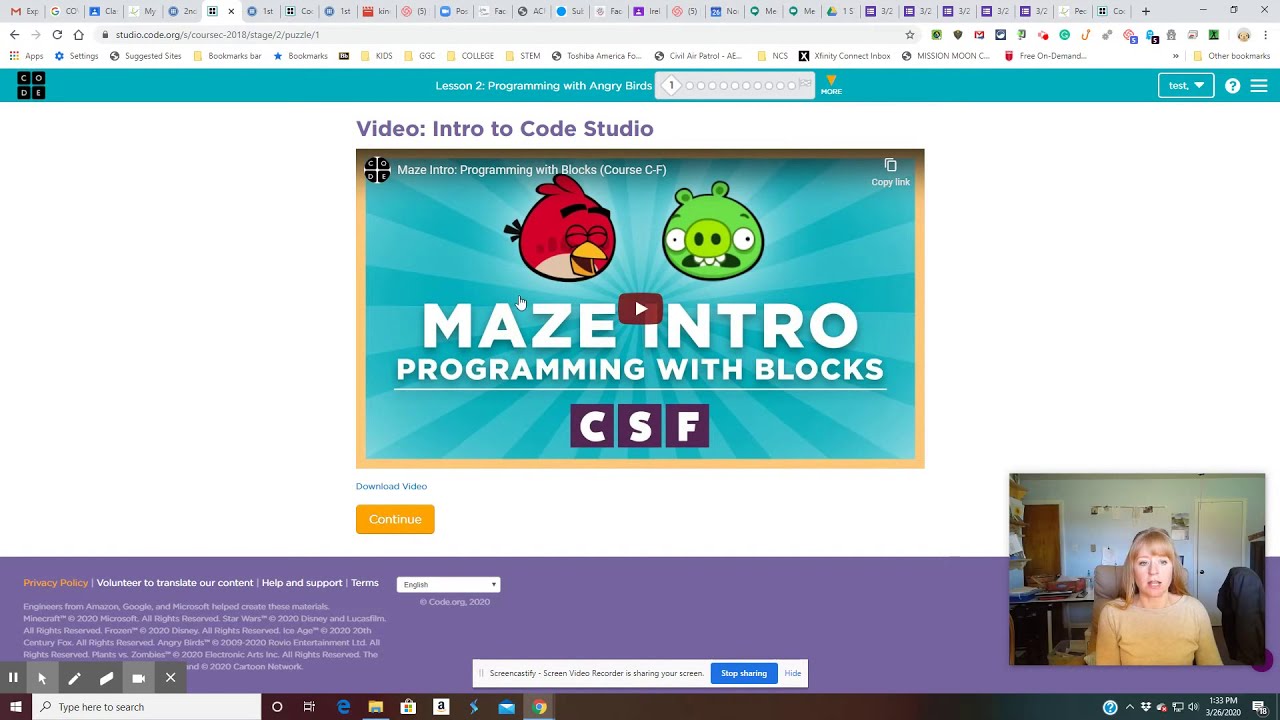Open the Download Video link
1280x720 pixels.
point(391,486)
